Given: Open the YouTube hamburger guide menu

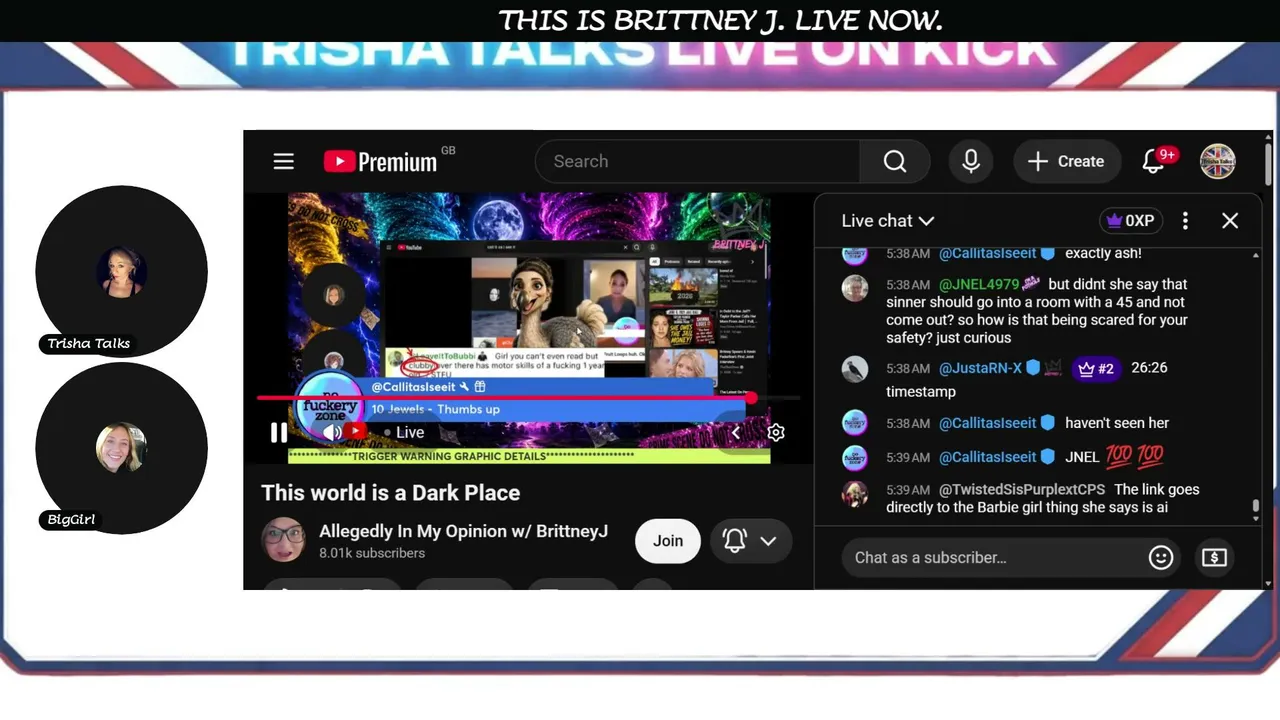Looking at the screenshot, I should click(284, 161).
